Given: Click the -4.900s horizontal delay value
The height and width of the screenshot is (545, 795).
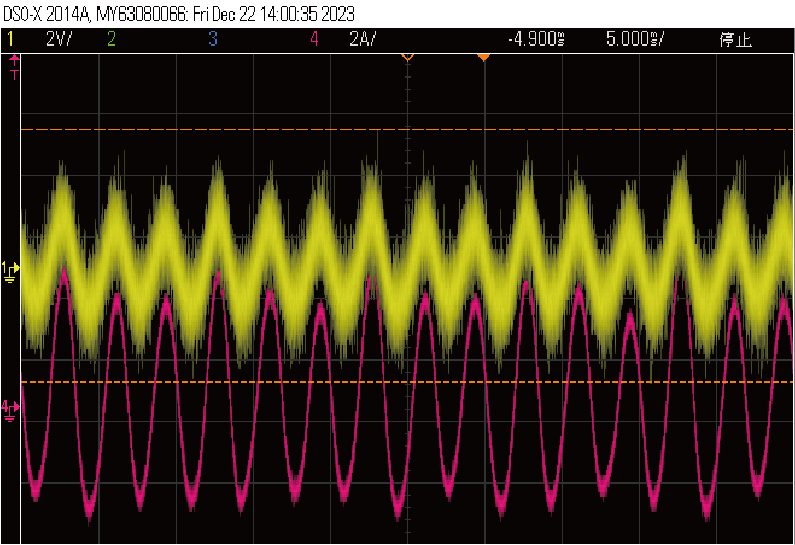Looking at the screenshot, I should (536, 39).
